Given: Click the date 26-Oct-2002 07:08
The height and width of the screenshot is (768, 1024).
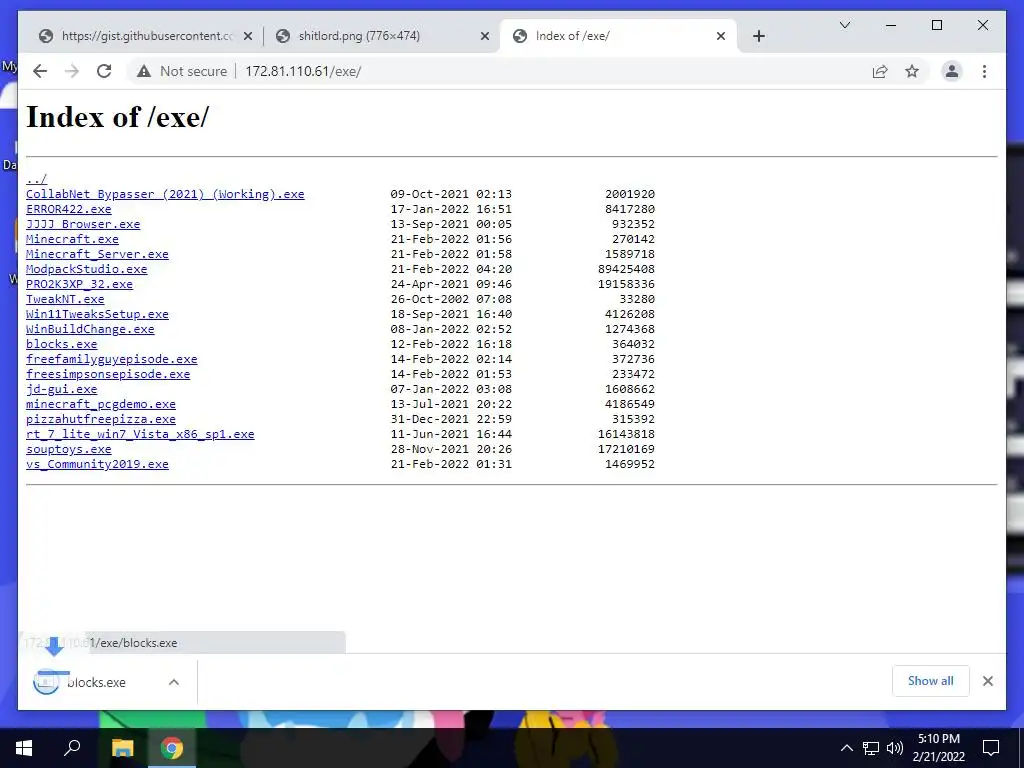Looking at the screenshot, I should 451,299.
